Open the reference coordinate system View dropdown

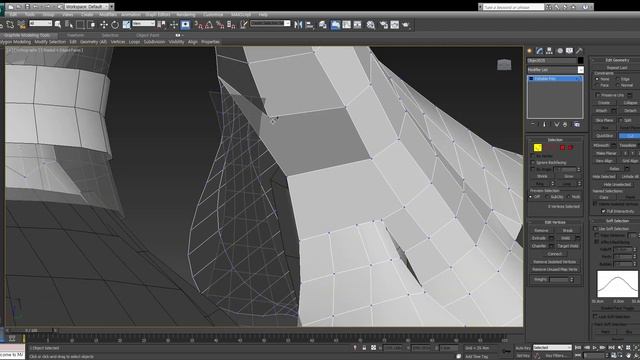pyautogui.click(x=144, y=24)
